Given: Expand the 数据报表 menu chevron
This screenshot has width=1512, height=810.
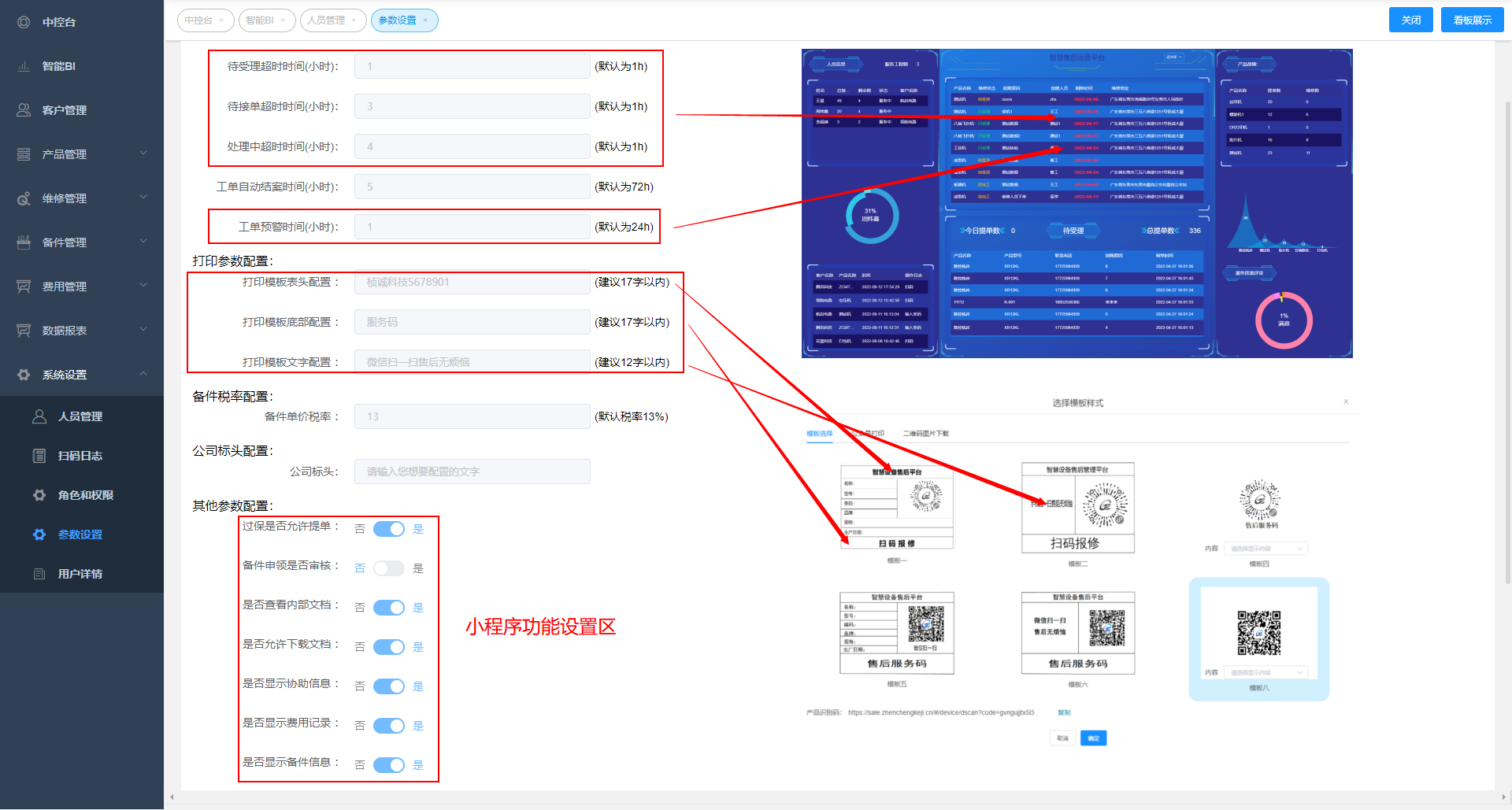Looking at the screenshot, I should point(143,330).
